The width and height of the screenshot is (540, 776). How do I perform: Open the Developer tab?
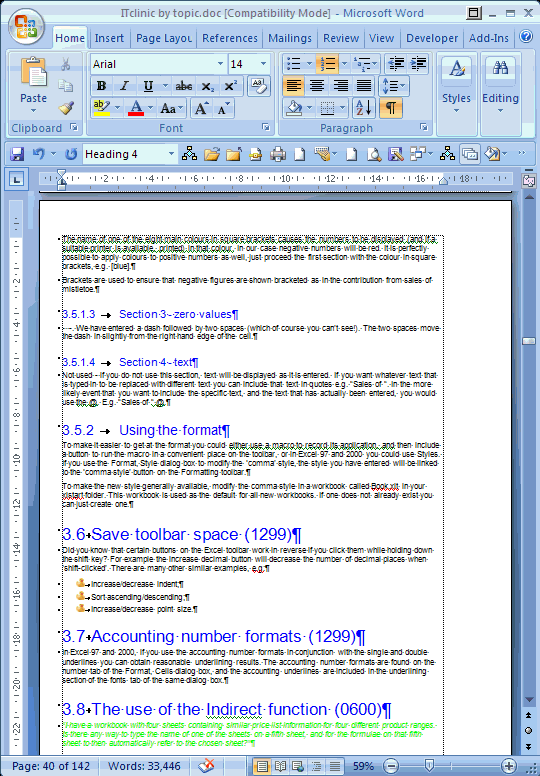click(x=432, y=38)
